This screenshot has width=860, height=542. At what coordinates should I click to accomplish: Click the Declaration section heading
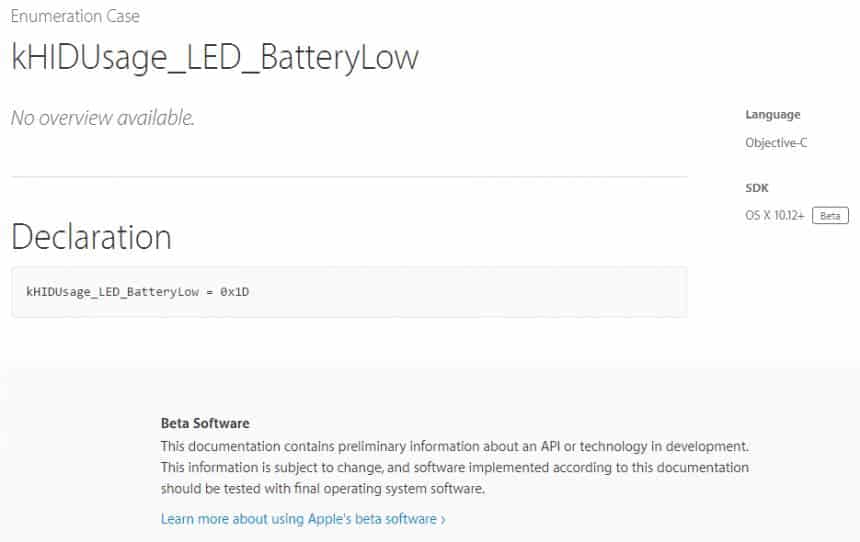(x=91, y=237)
